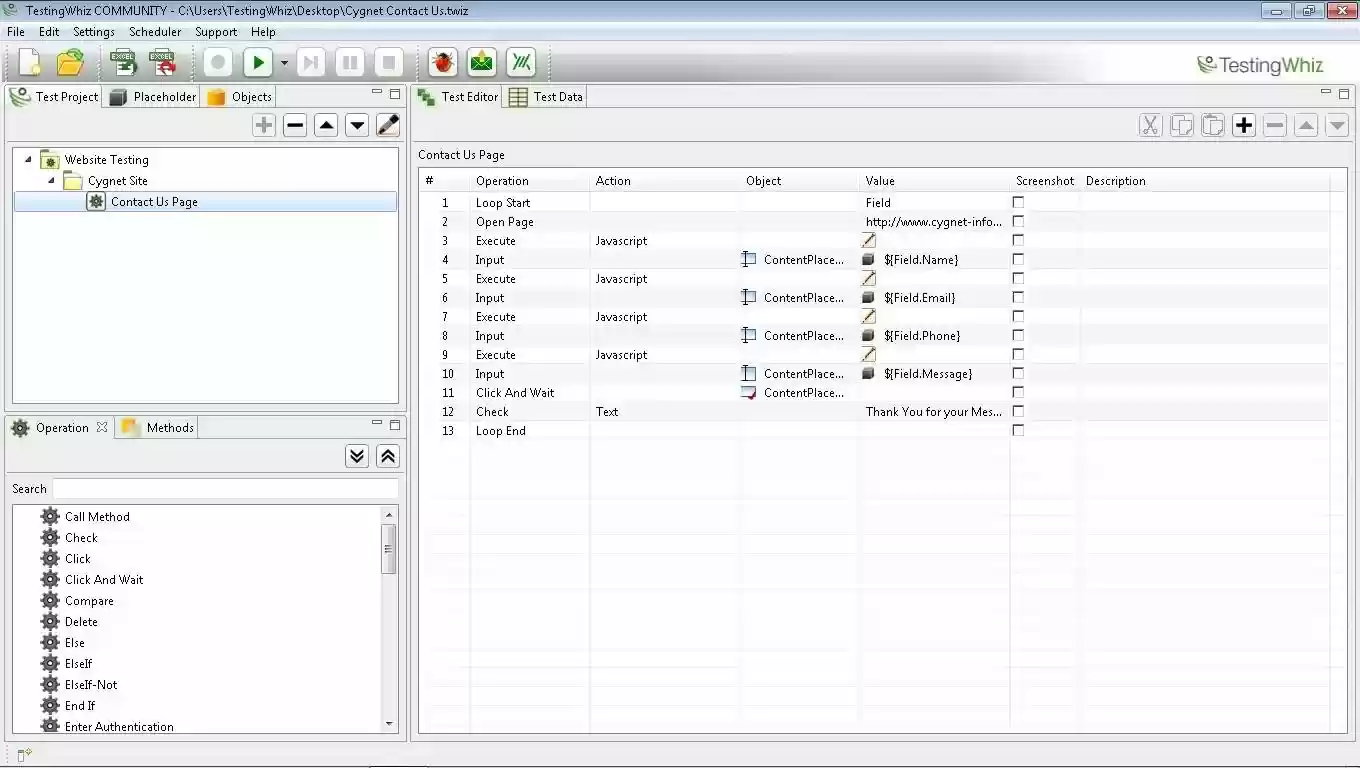Paste a copied test step
Viewport: 1360px width, 768px height.
pos(1212,125)
